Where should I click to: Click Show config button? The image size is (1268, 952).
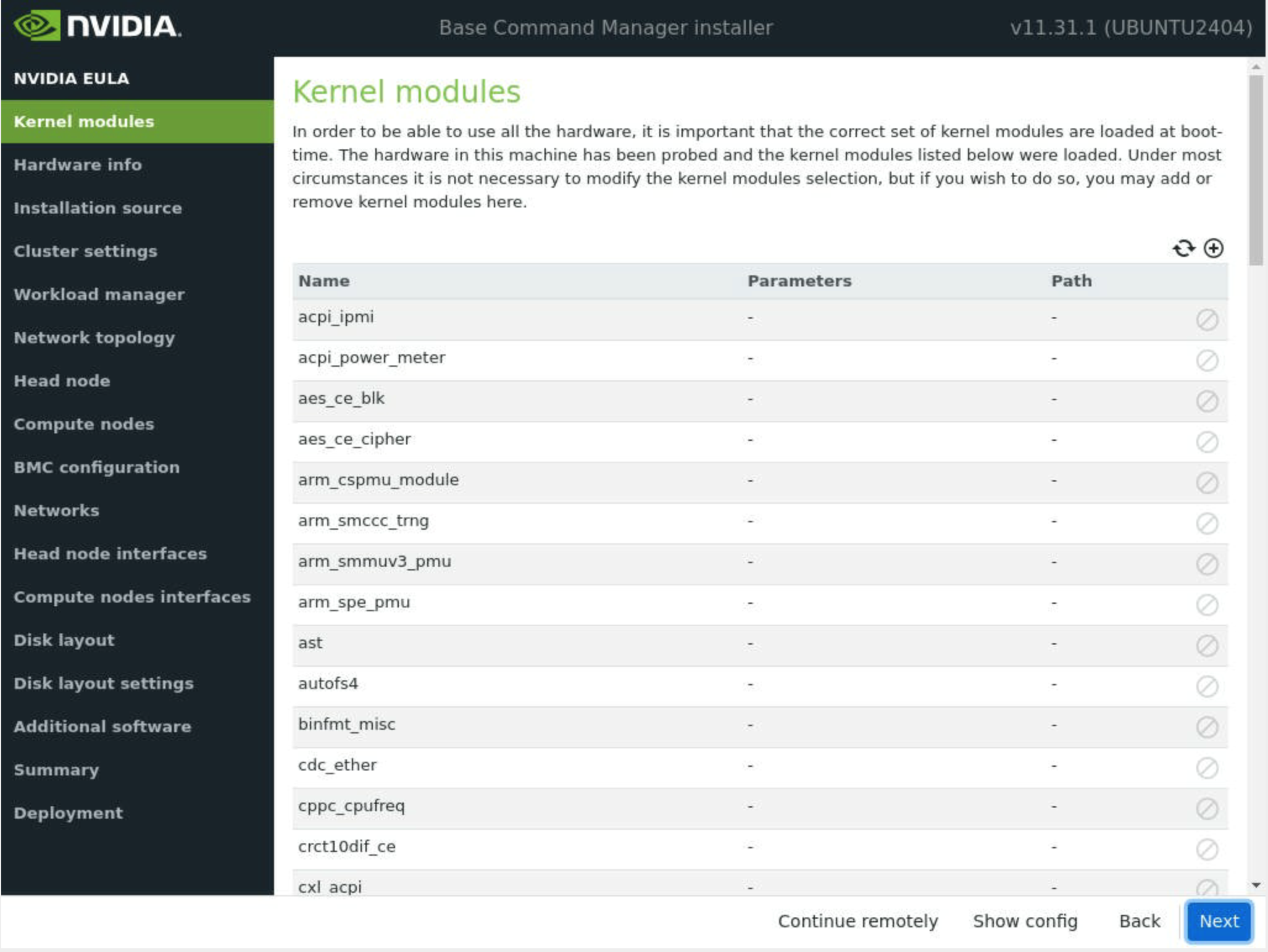coord(1025,921)
